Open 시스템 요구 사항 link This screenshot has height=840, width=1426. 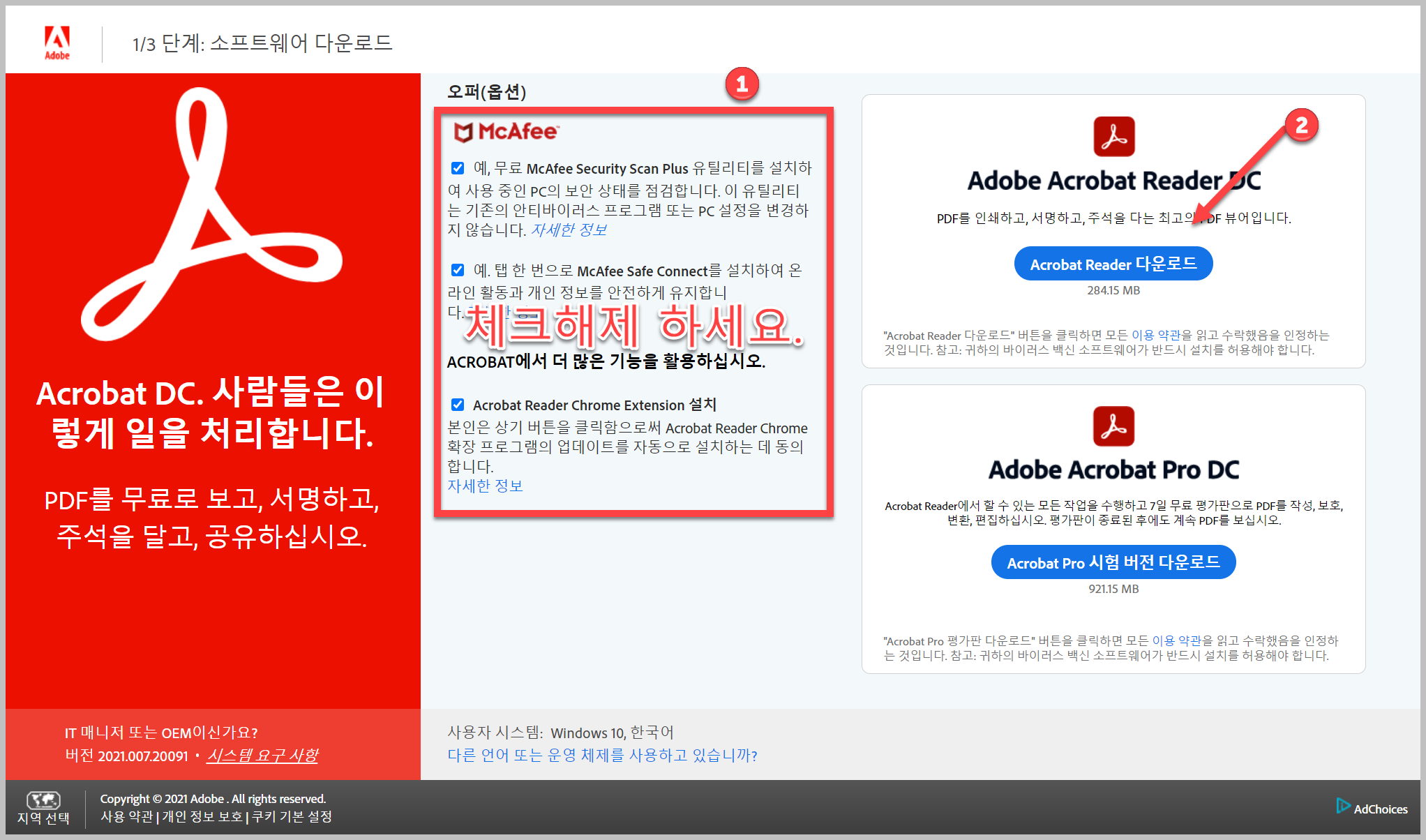tap(262, 755)
